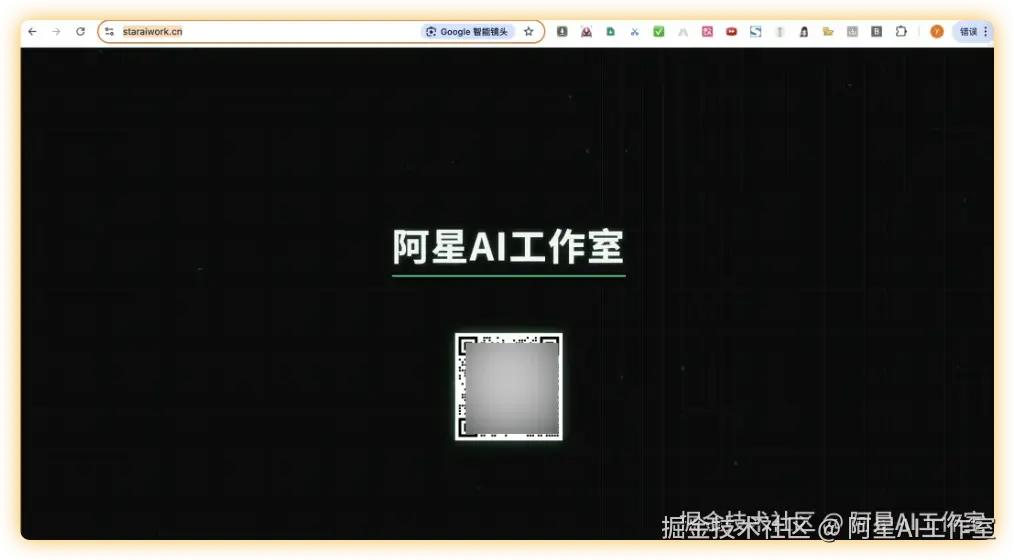Go back to the previous page
Screen dimensions: 1014x560
pos(32,32)
